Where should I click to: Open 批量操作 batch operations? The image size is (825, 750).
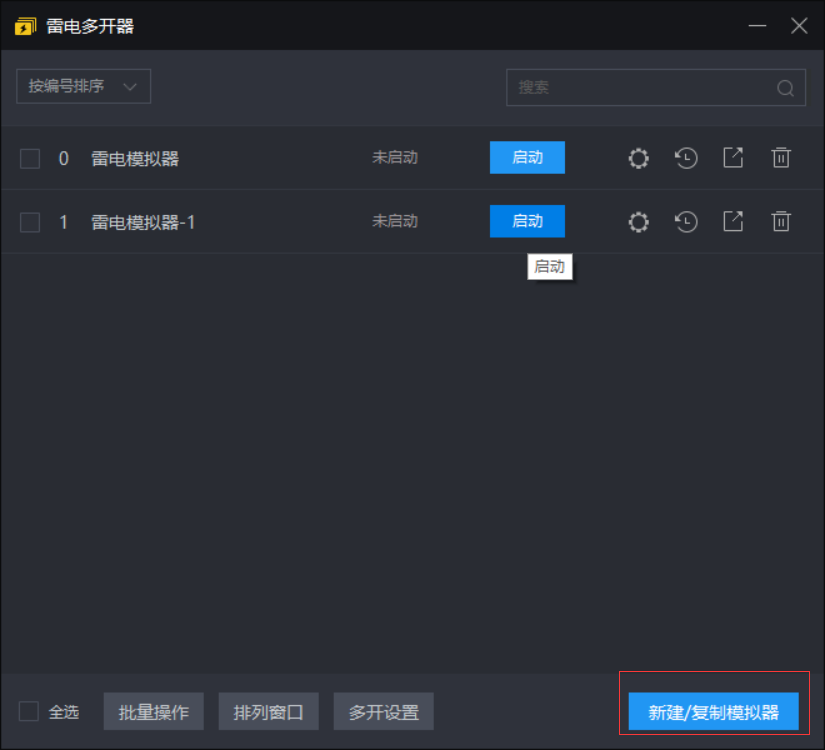tap(154, 712)
